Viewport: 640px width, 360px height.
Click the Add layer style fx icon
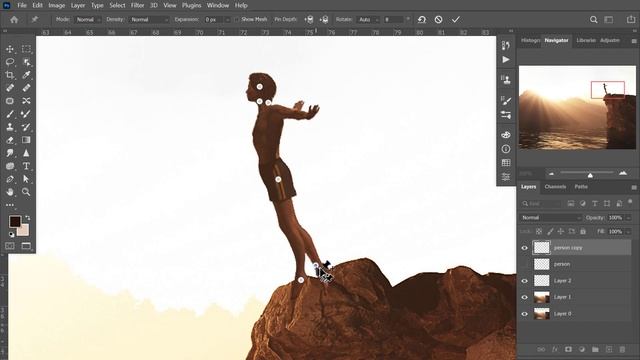555,349
